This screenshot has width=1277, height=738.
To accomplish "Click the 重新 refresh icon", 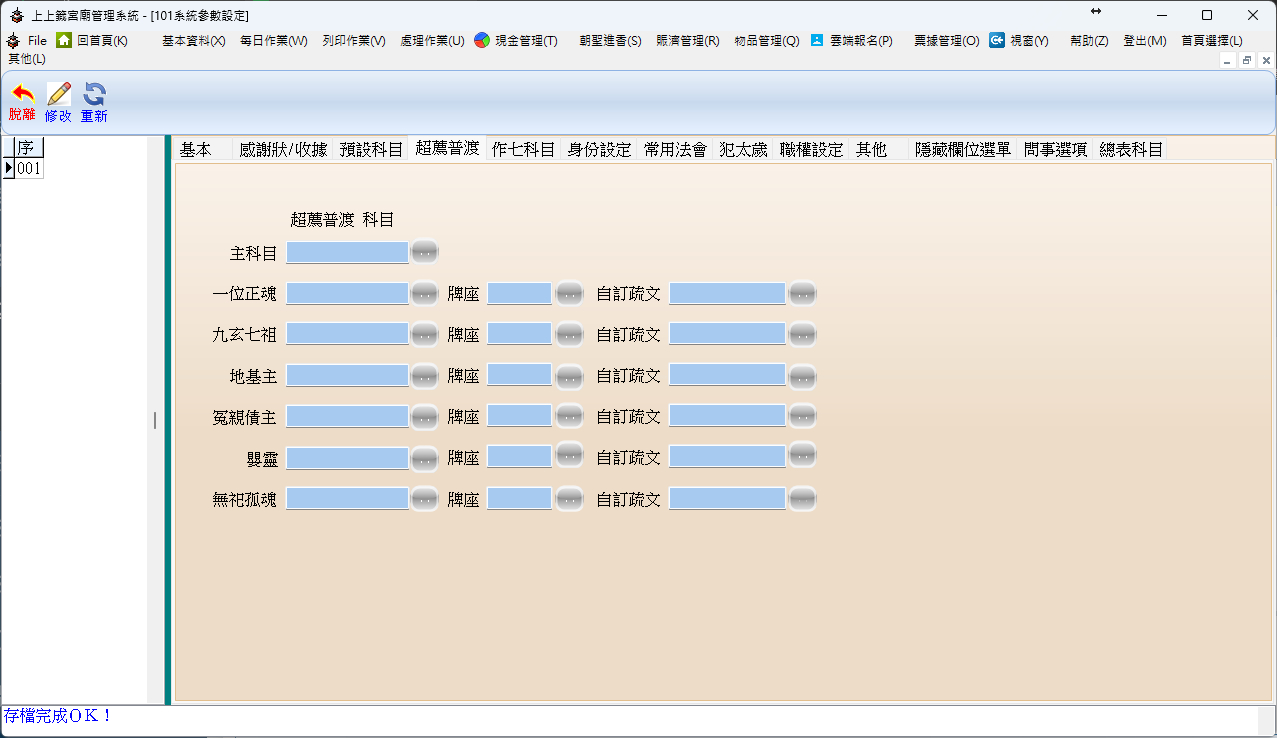I will pos(93,95).
